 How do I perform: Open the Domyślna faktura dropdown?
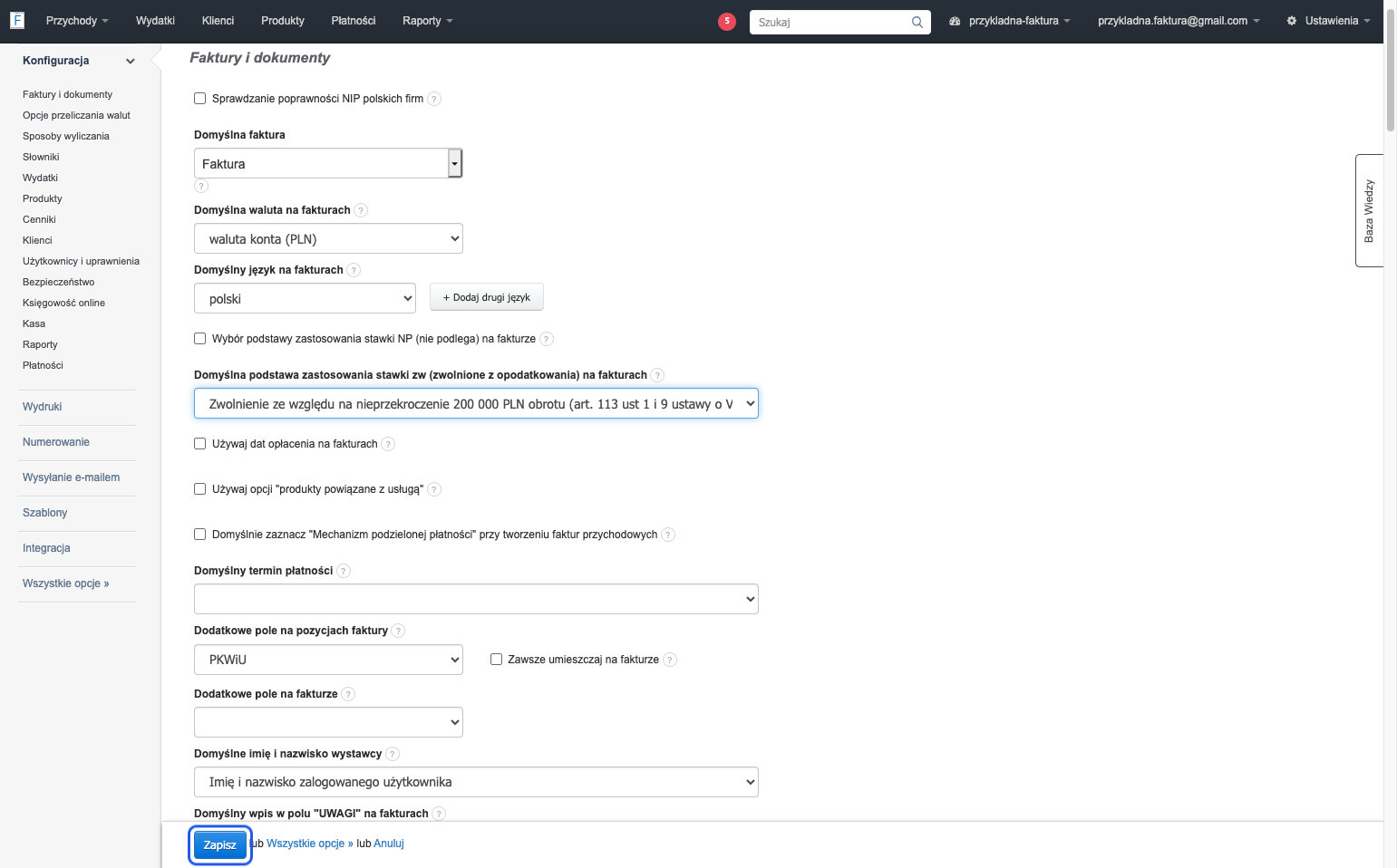[x=328, y=163]
